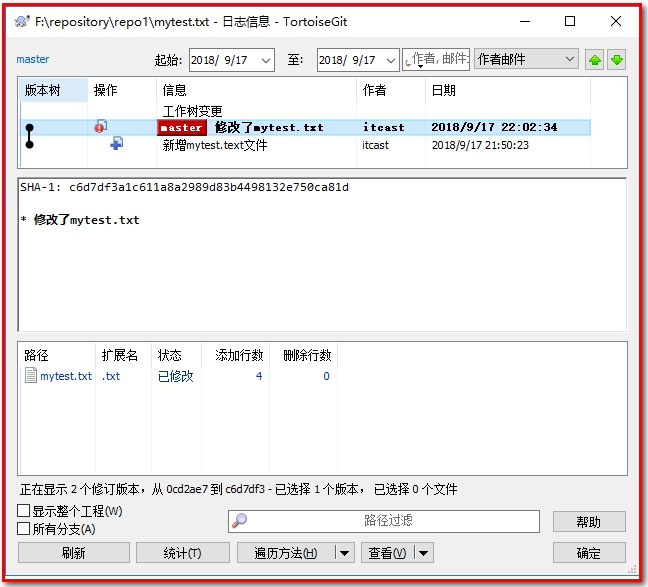This screenshot has width=648, height=587.
Task: Click the revision status bar text
Action: (238, 489)
